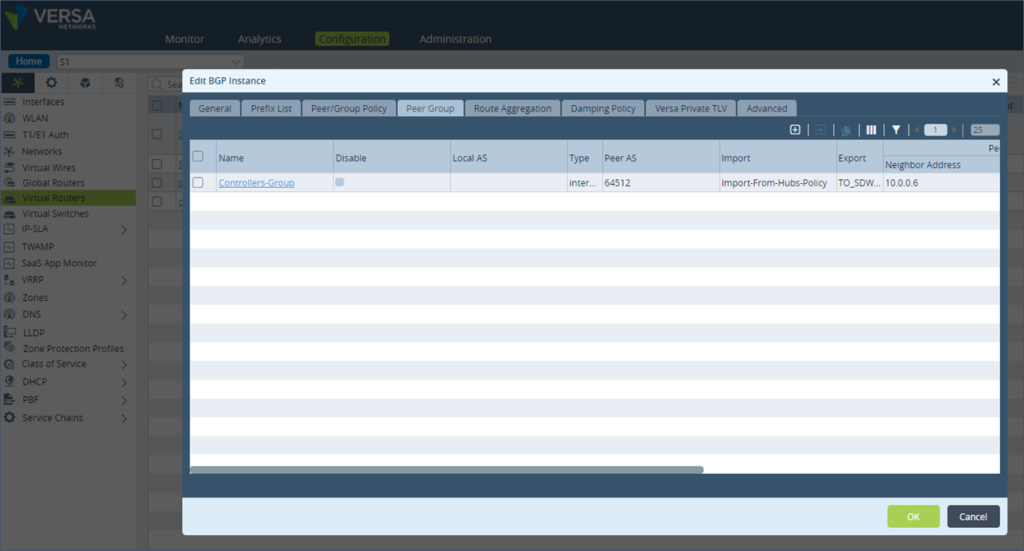Click the horizontal scrollbar in the table
1024x551 pixels.
[x=446, y=469]
